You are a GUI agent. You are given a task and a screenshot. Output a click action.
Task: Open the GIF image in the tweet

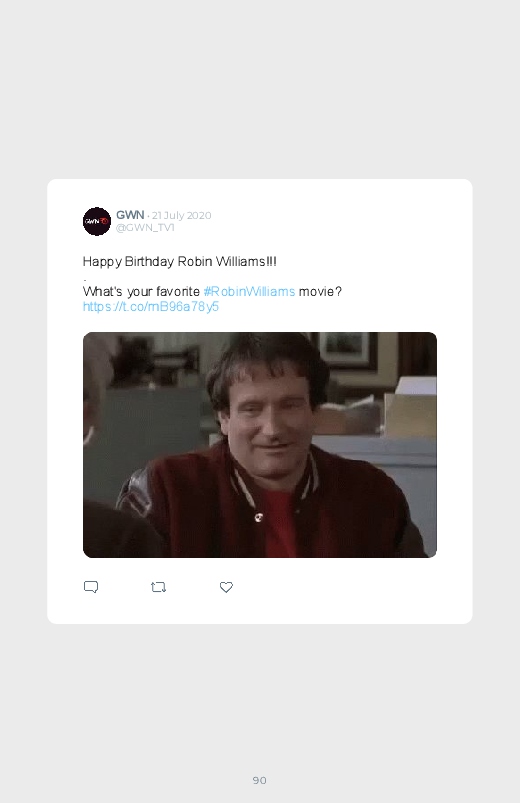coord(260,445)
